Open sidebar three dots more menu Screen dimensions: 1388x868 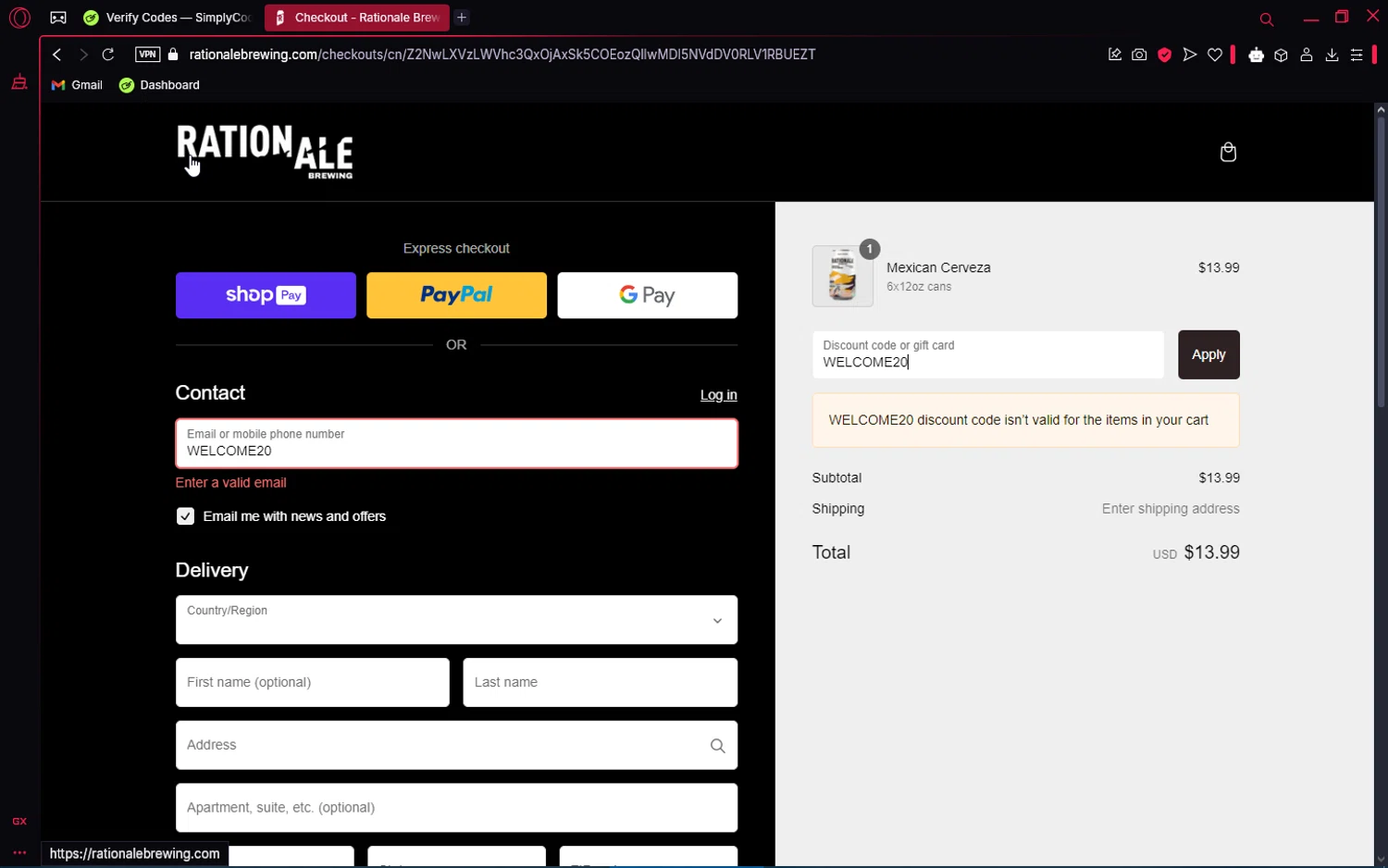[19, 852]
